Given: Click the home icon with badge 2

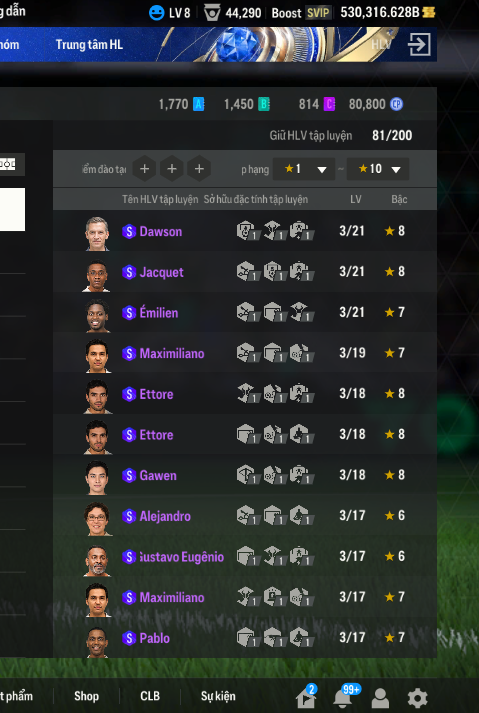Looking at the screenshot, I should point(306,697).
